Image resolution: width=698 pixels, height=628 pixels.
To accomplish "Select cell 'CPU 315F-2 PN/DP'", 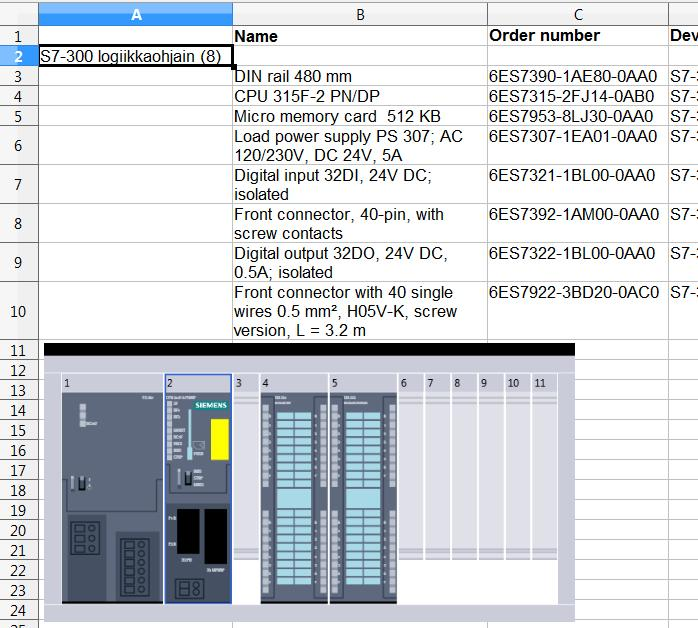I will [360, 96].
